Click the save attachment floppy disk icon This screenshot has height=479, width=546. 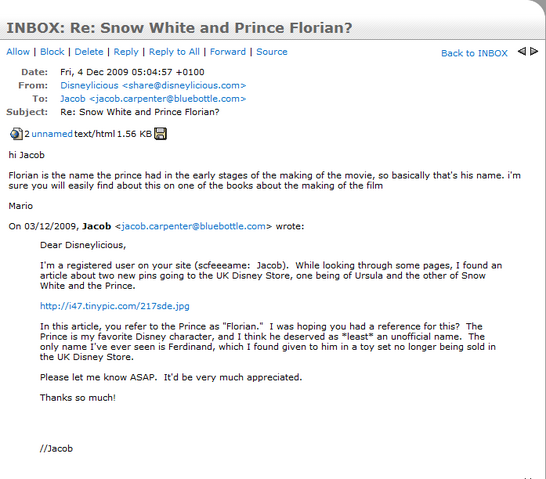click(x=160, y=134)
